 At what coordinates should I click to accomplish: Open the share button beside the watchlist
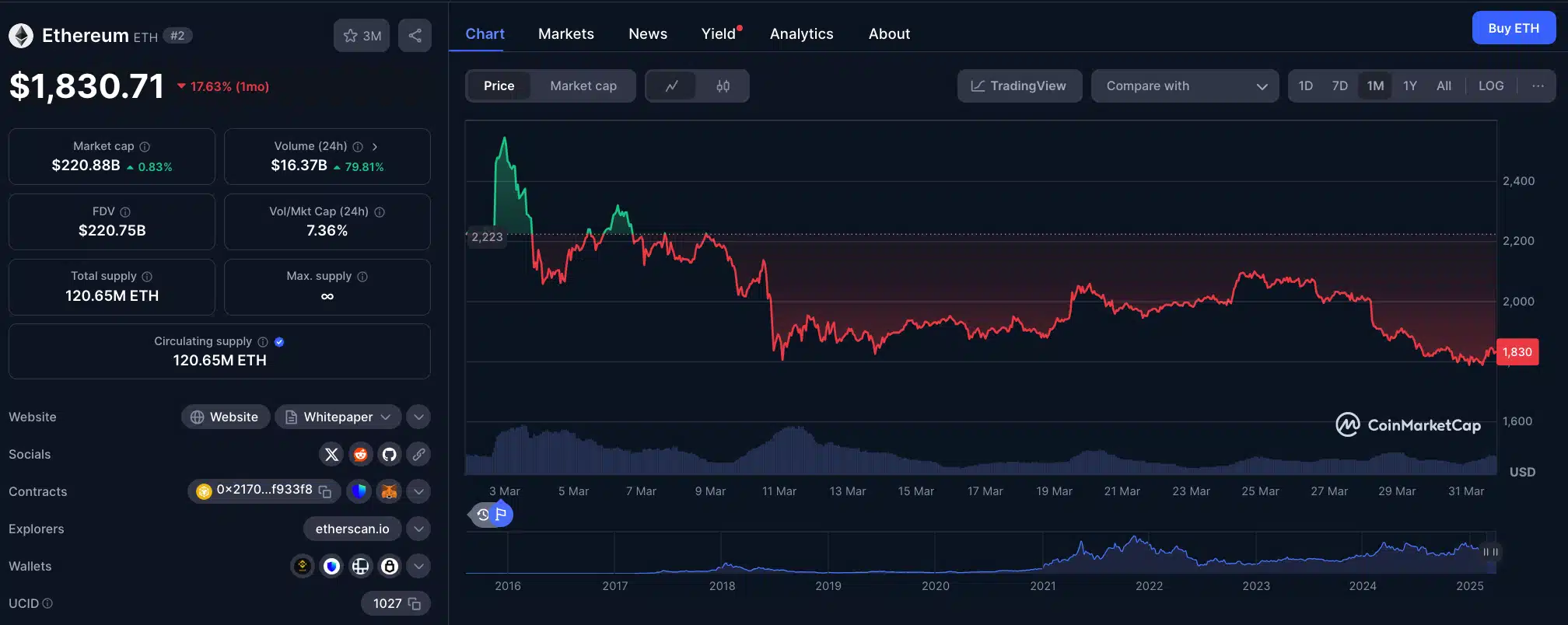pos(415,36)
